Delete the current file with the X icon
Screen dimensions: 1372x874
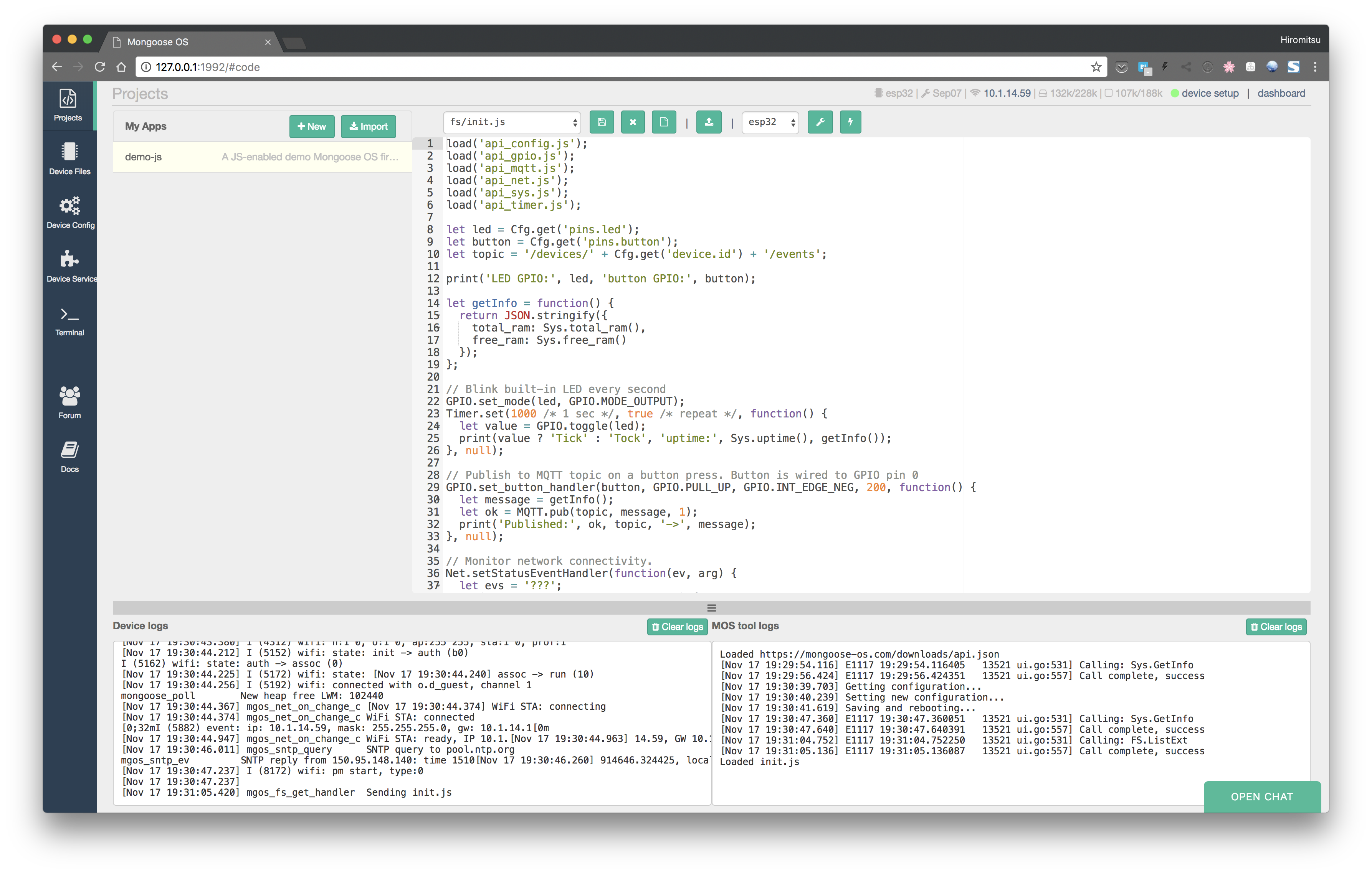(x=632, y=122)
